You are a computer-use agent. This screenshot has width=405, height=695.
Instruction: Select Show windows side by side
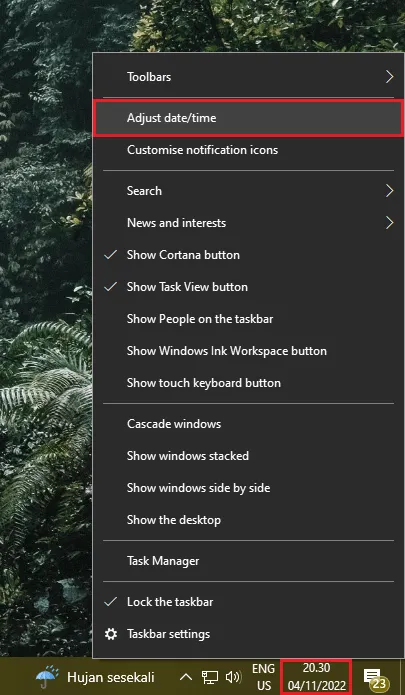coord(249,488)
